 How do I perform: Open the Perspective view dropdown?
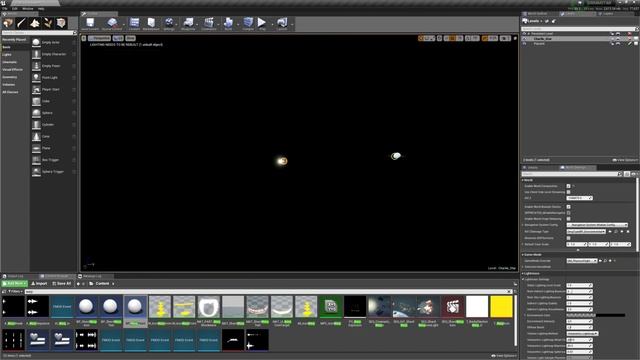(x=100, y=38)
